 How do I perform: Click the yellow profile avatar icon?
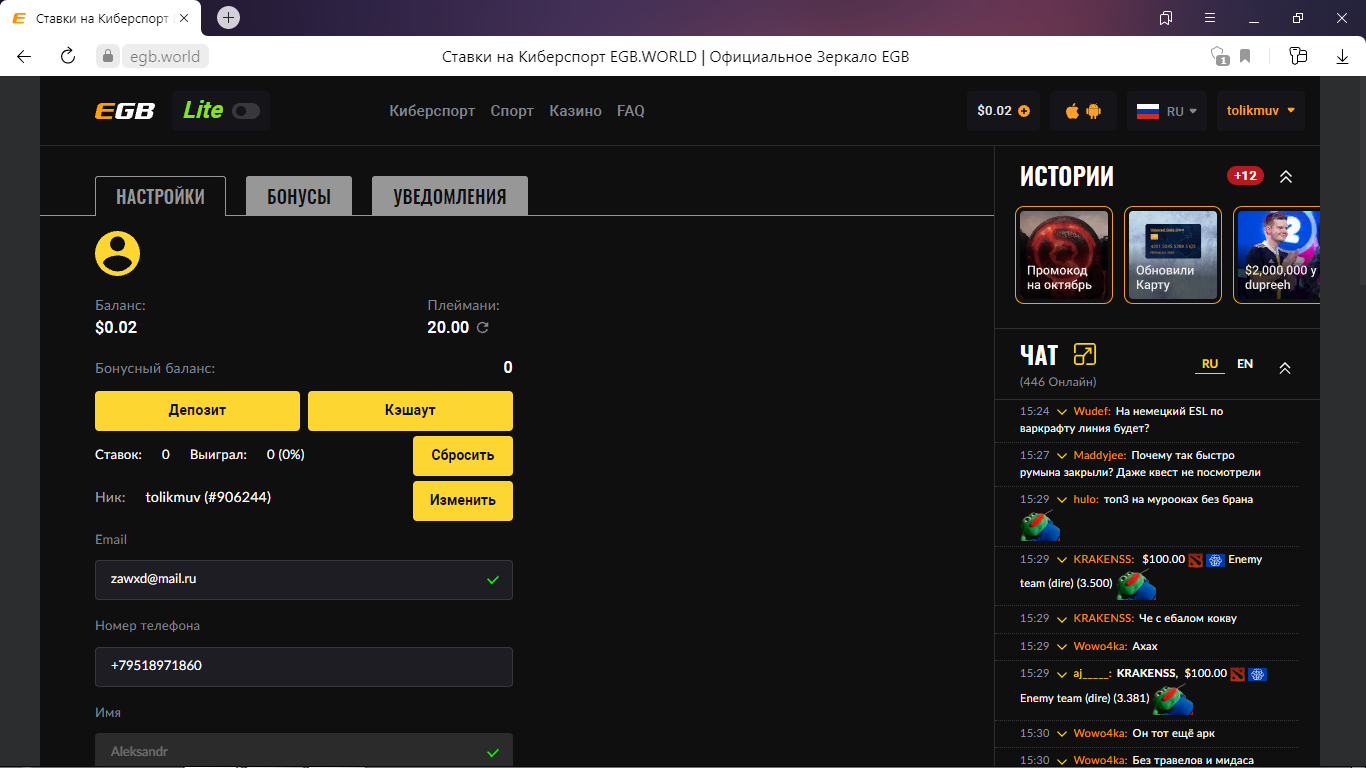click(x=118, y=253)
